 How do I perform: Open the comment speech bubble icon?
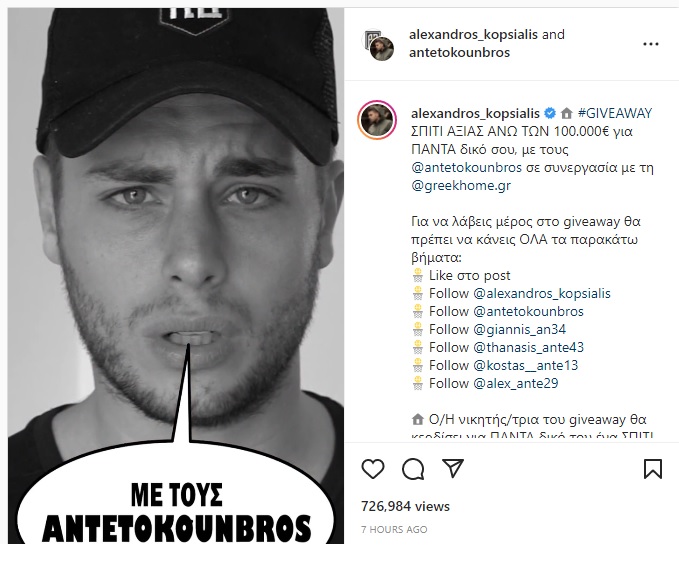(413, 469)
